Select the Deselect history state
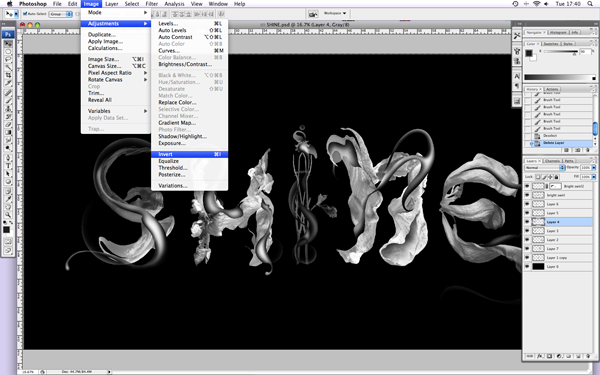The image size is (600, 375). click(562, 136)
